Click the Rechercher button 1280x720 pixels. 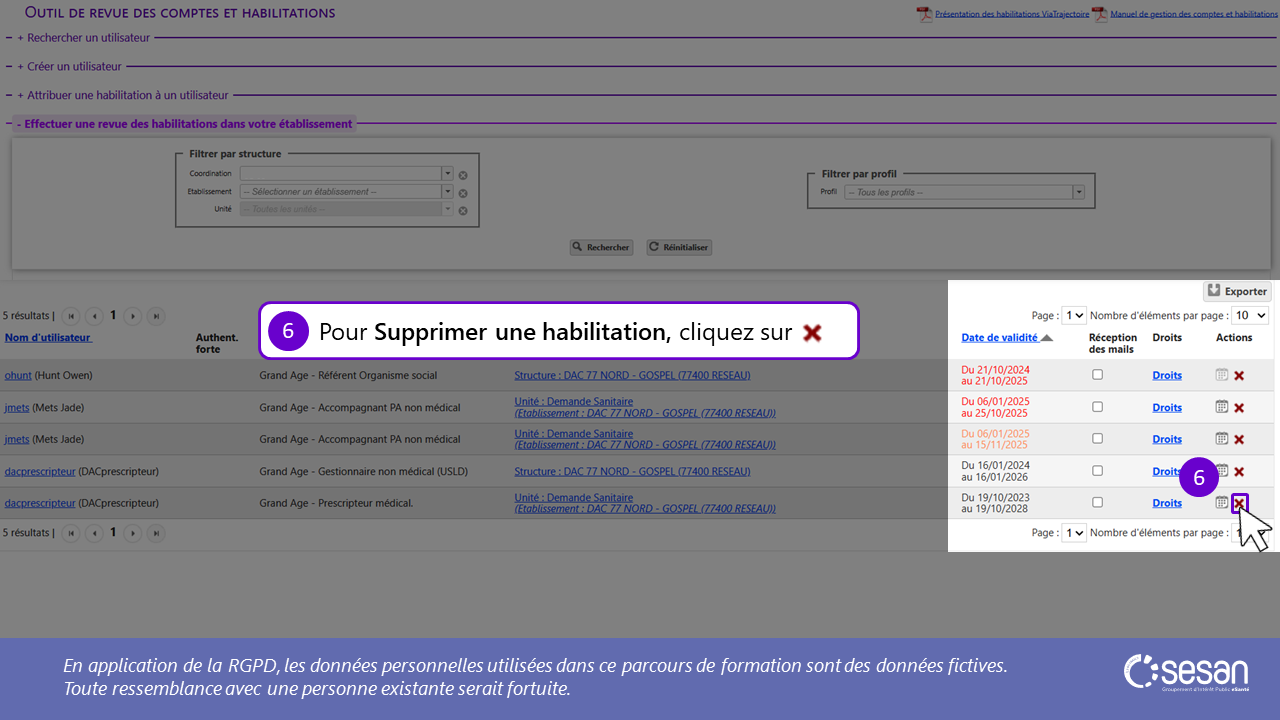[x=601, y=247]
